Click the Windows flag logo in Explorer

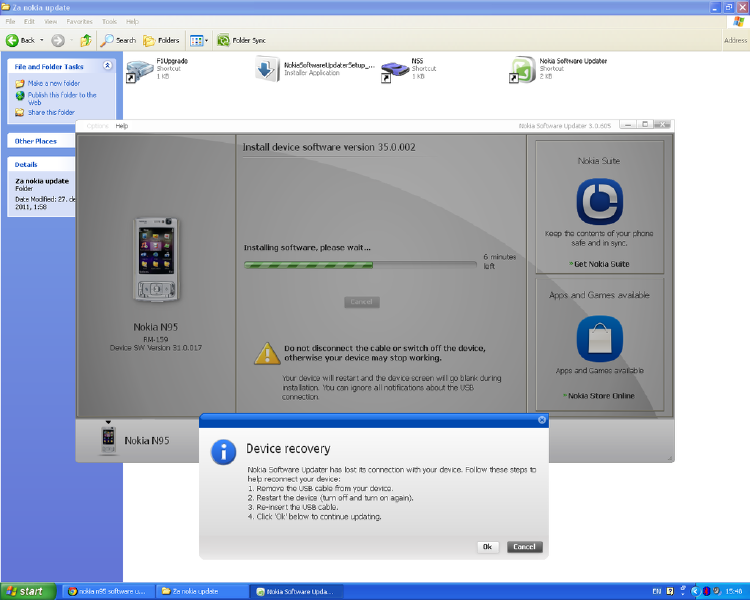(x=739, y=22)
